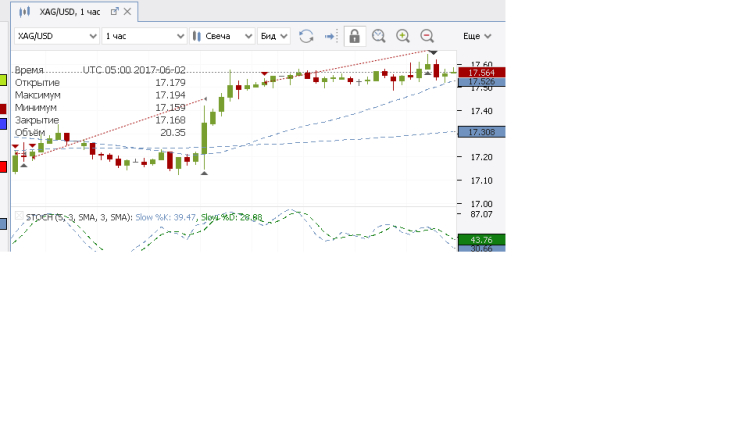Click the blue arrow shift-chart icon

tap(330, 36)
